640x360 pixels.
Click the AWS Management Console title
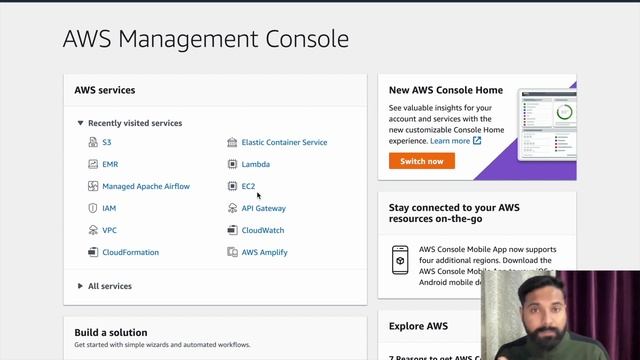pyautogui.click(x=206, y=39)
